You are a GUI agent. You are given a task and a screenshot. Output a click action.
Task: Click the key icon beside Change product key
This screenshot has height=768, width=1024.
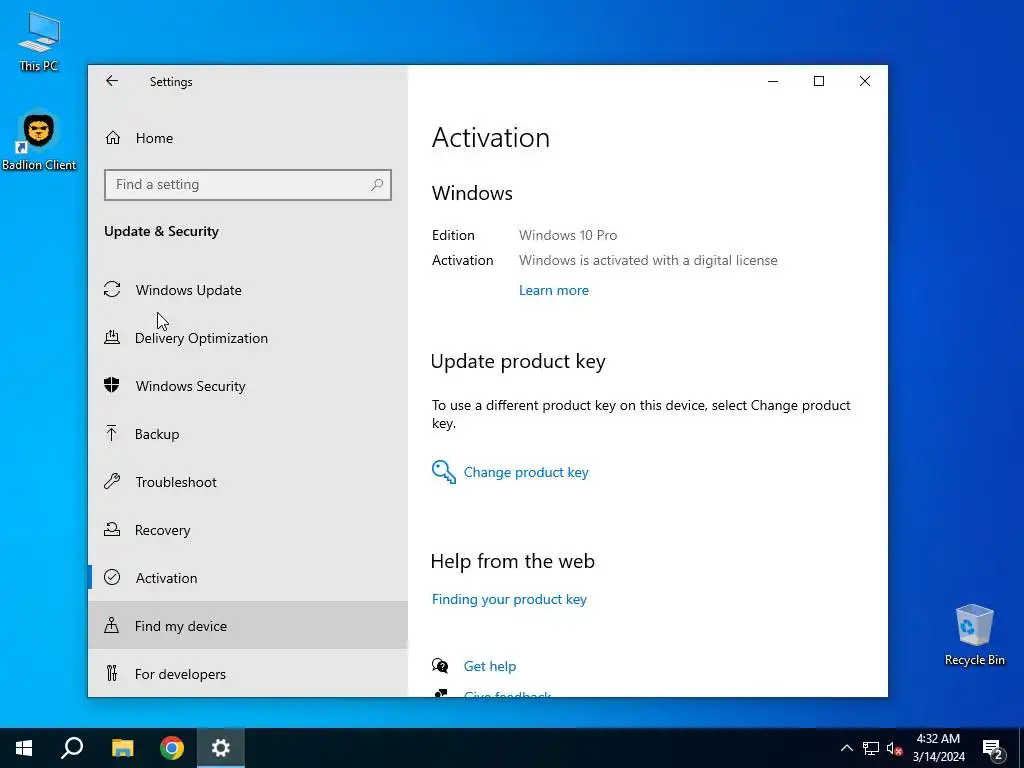point(443,472)
